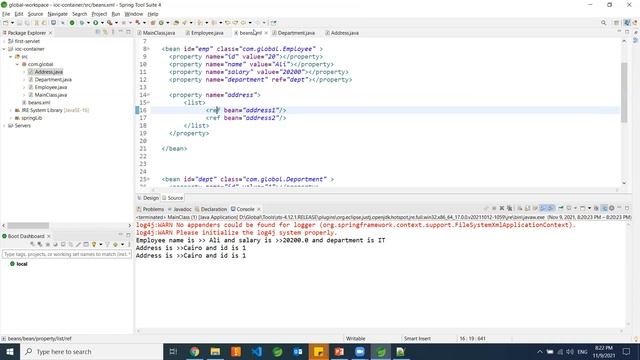Click the lightbulb icon in Boot Dashboard
The image size is (640, 360).
(93, 244)
